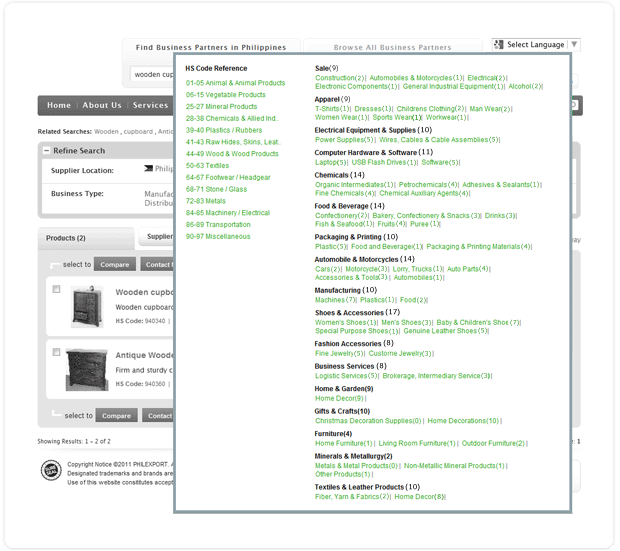Open the Home menu item
This screenshot has height=551, width=620.
[59, 105]
